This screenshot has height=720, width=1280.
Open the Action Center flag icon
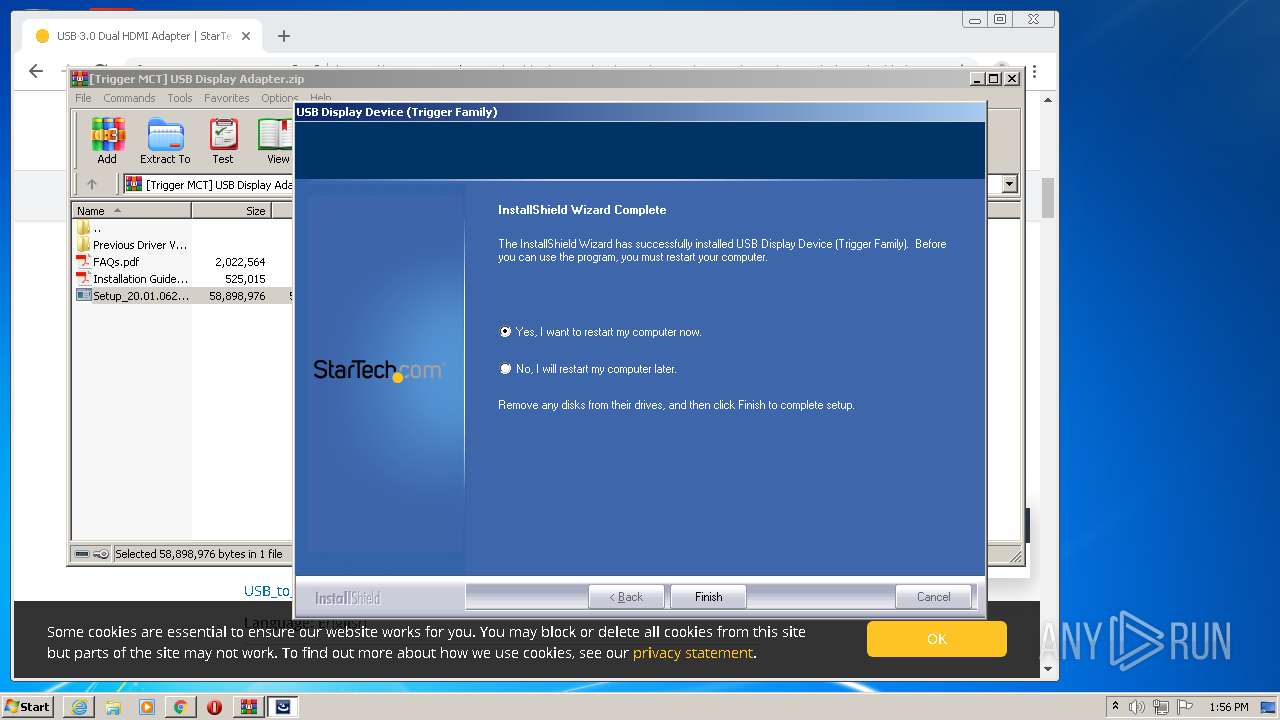1186,707
